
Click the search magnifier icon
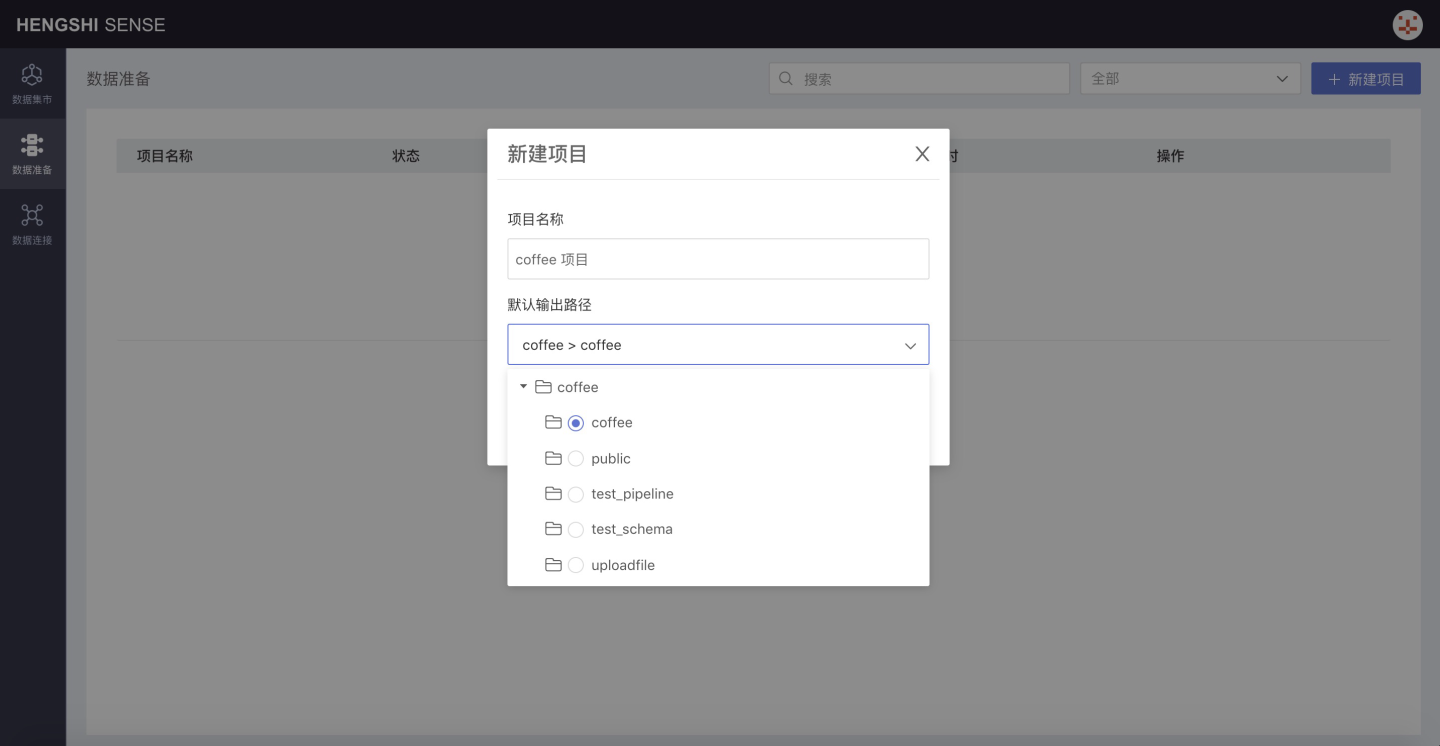(x=786, y=79)
